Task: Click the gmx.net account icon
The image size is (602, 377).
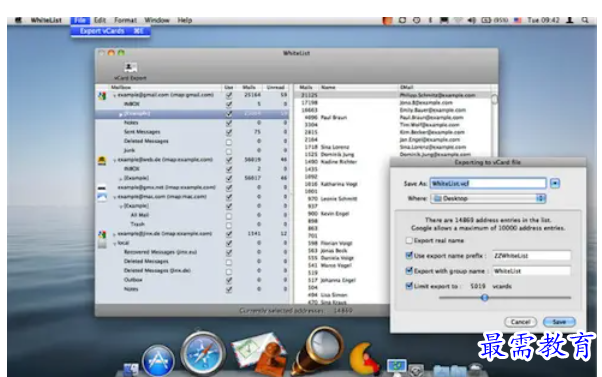Action: tap(102, 188)
